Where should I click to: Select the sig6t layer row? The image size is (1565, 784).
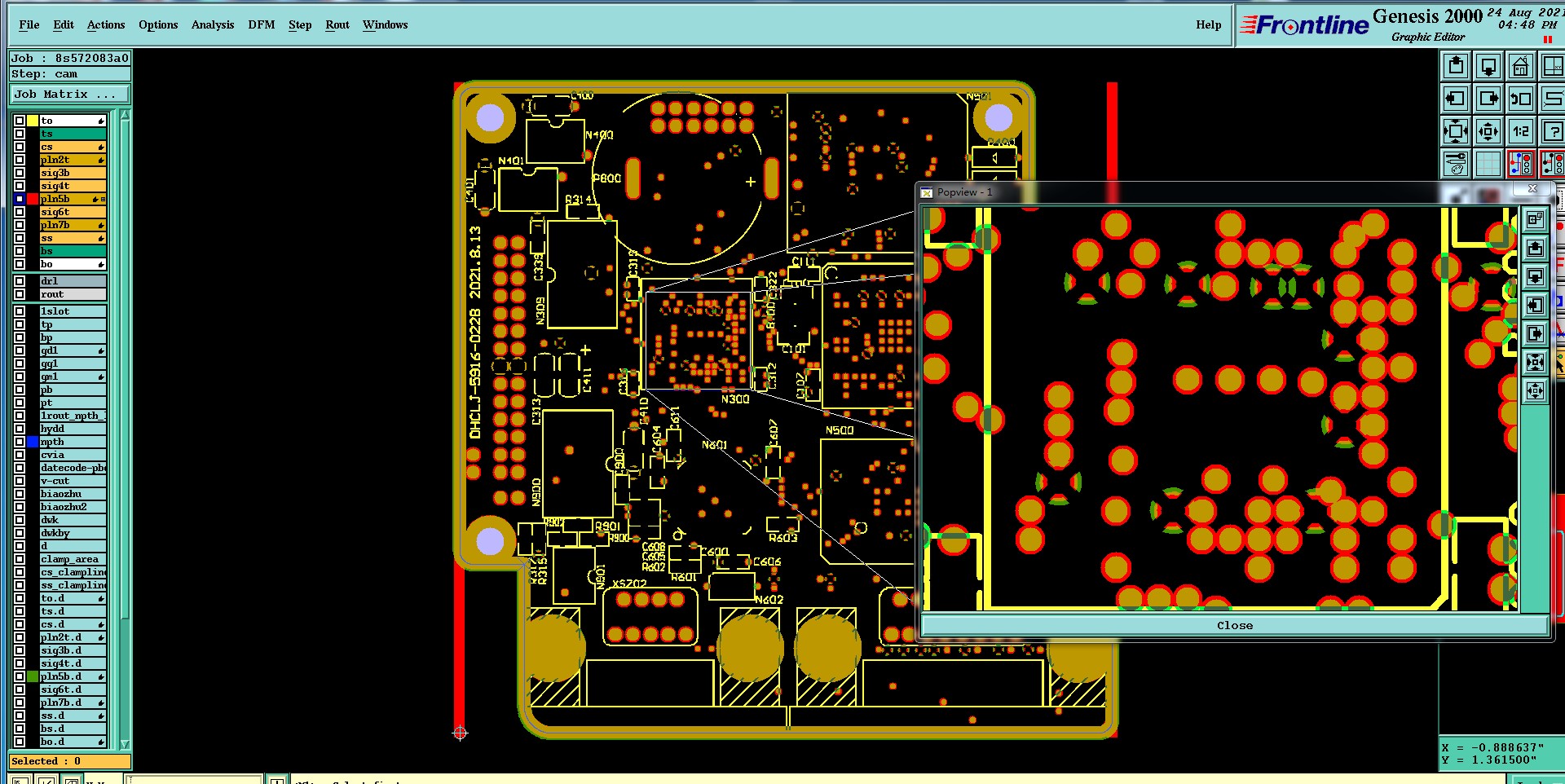[x=73, y=212]
